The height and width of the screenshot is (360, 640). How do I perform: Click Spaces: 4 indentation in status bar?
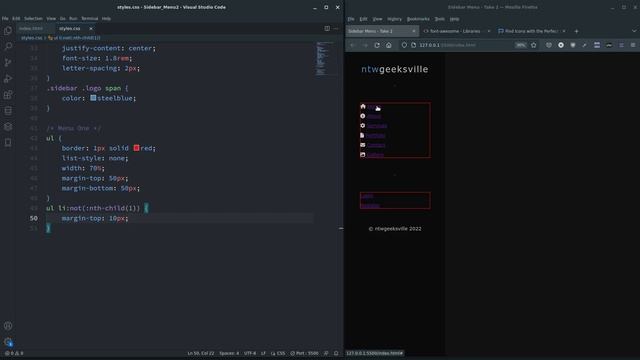(229, 353)
